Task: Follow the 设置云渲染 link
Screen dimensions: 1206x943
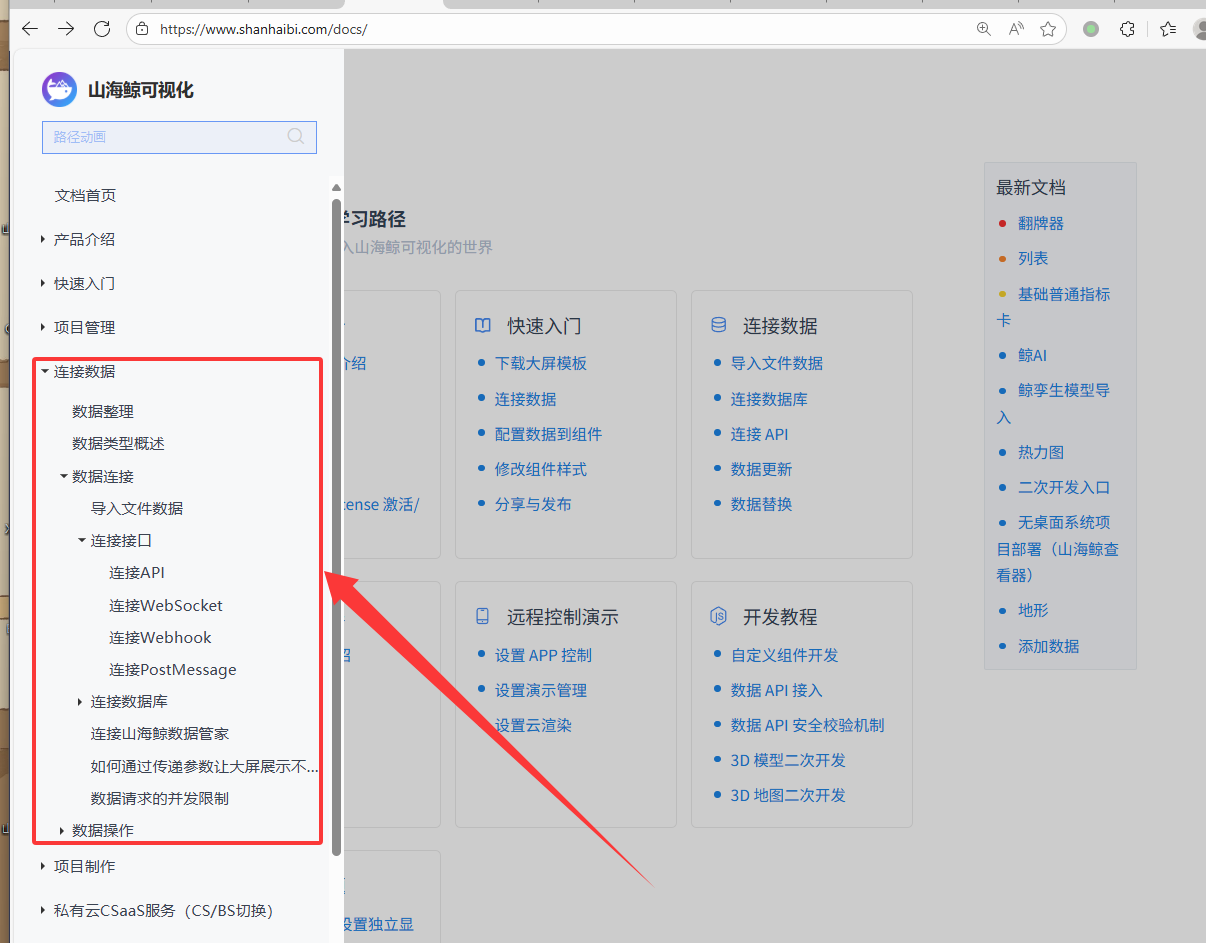Action: point(533,725)
